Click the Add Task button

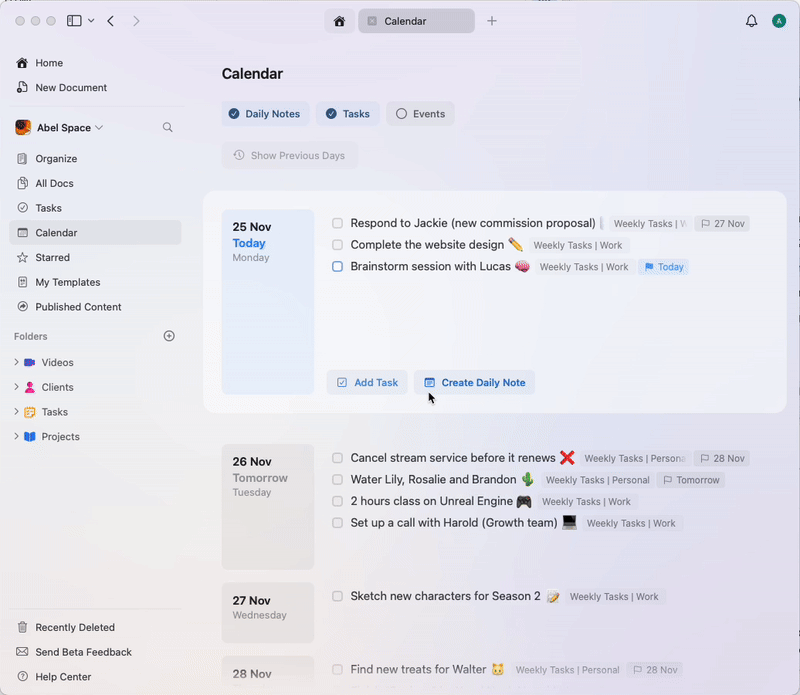coord(368,382)
